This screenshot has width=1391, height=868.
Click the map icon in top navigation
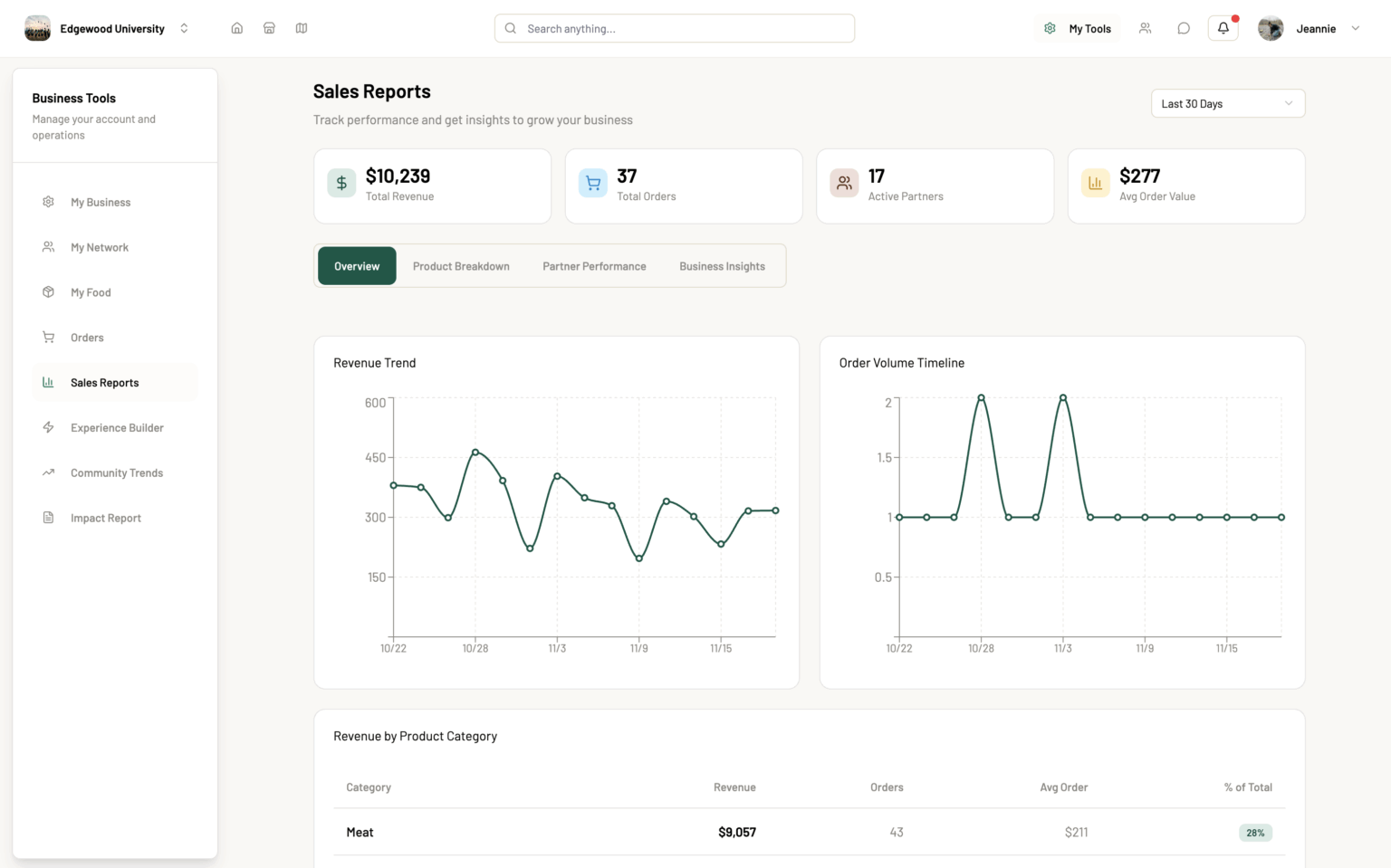click(302, 28)
